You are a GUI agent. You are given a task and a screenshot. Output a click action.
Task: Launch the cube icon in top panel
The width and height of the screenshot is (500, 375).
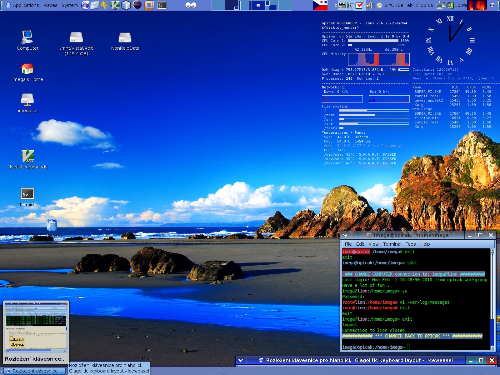[x=126, y=5]
